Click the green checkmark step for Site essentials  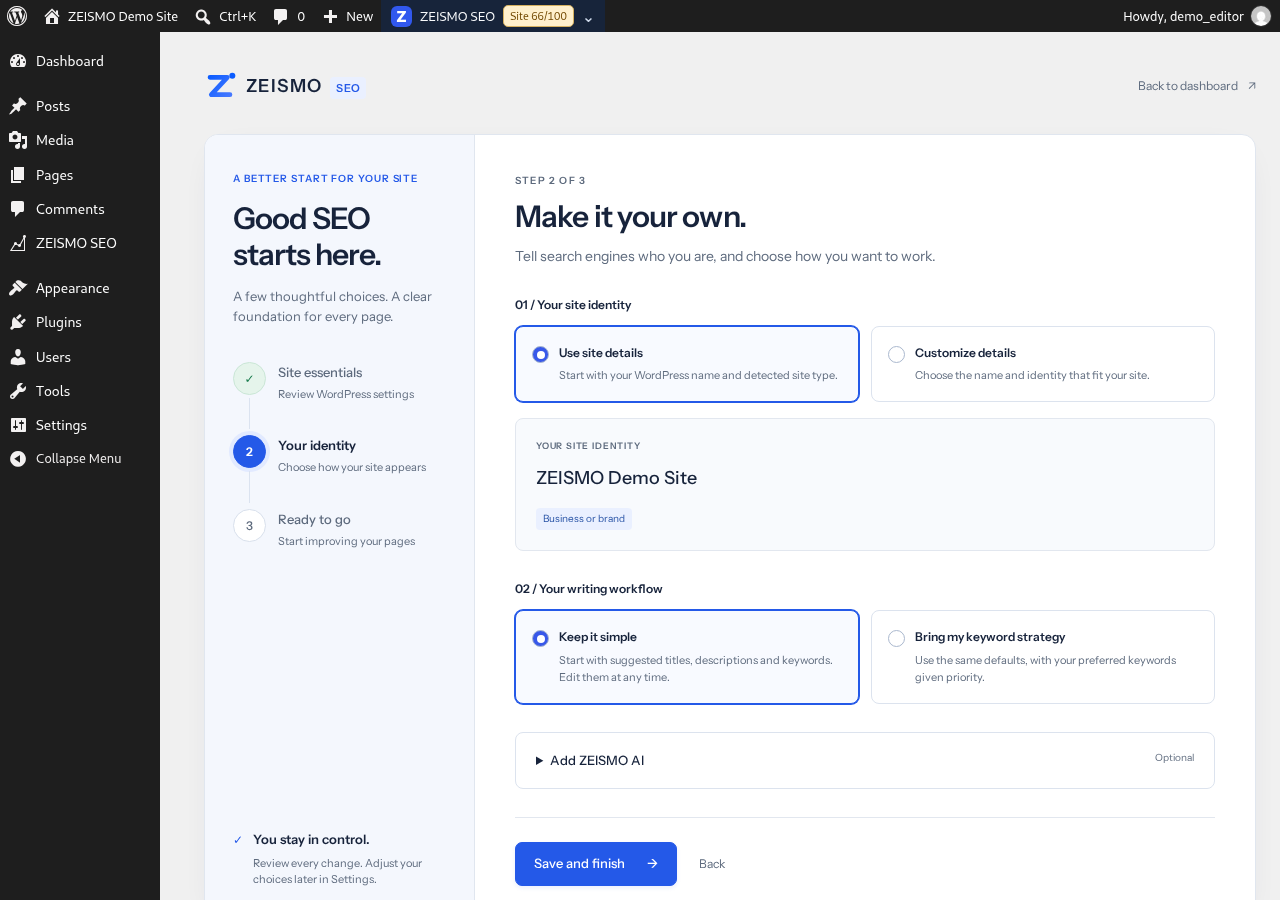coord(249,379)
